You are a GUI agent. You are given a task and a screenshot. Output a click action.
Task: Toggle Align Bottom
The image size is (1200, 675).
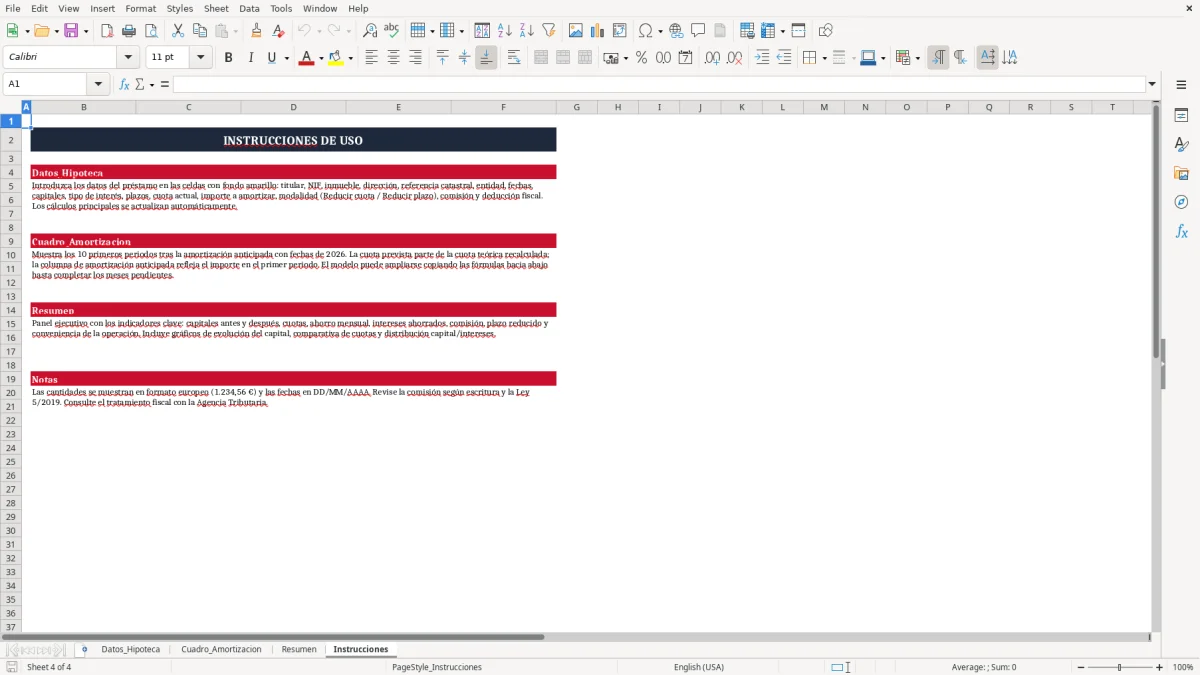[486, 58]
